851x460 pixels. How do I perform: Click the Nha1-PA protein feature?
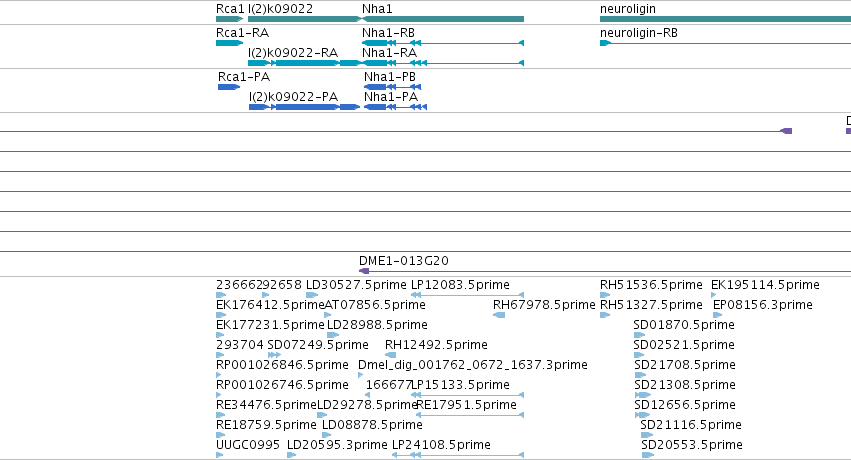395,107
